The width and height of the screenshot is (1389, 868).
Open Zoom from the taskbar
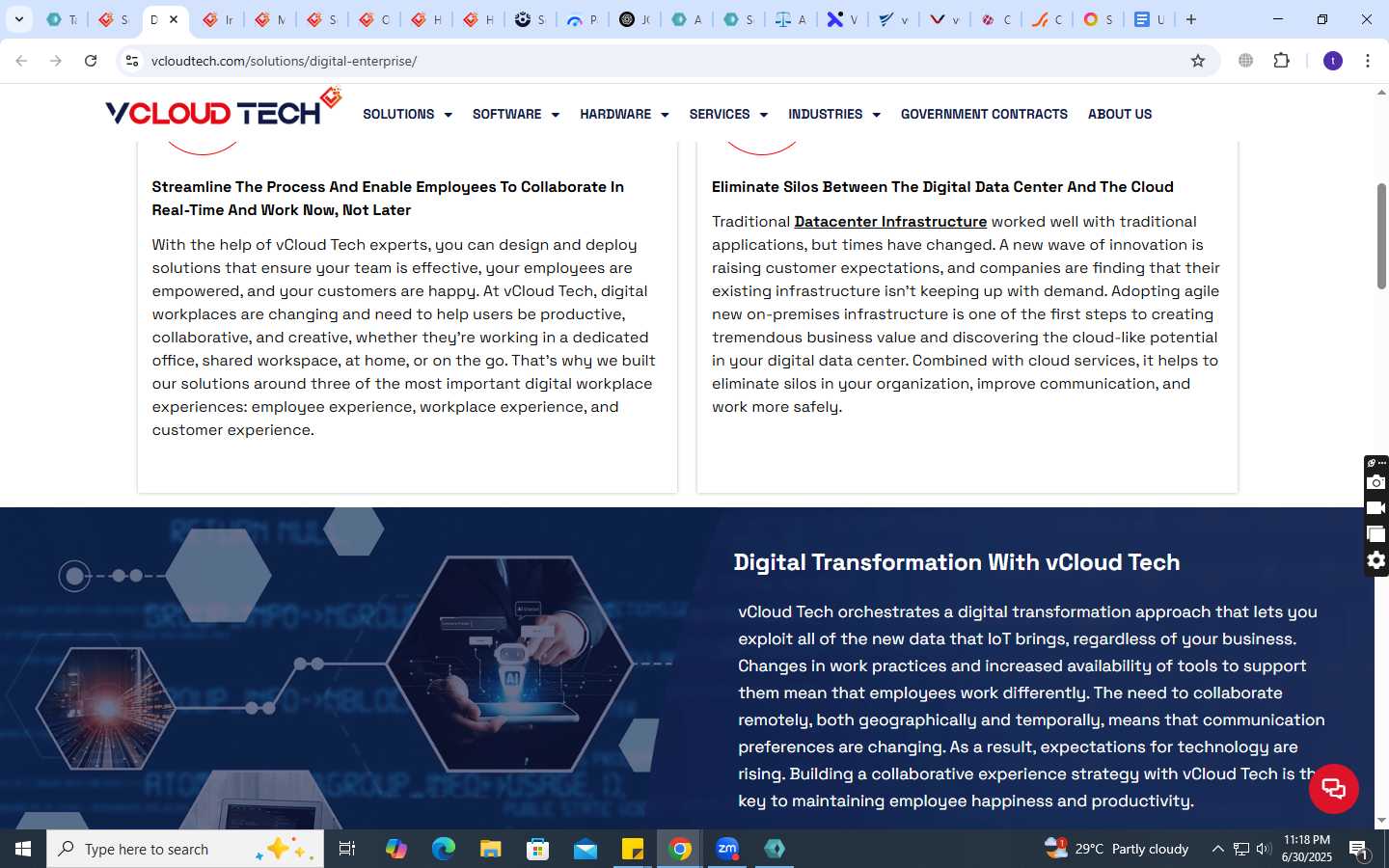[x=727, y=849]
